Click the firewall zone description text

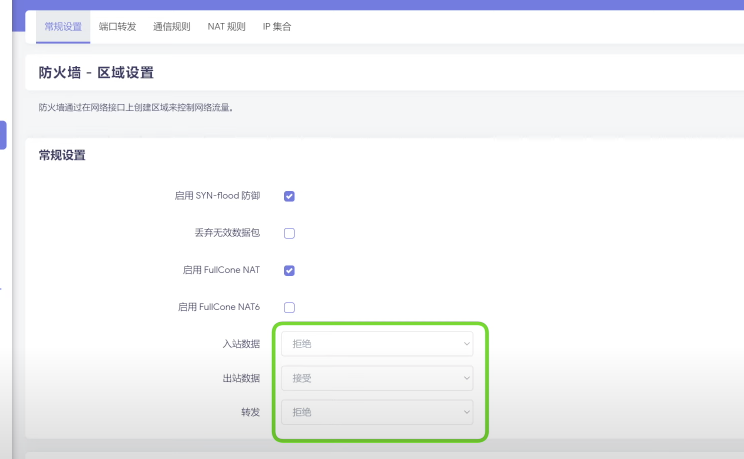point(135,107)
